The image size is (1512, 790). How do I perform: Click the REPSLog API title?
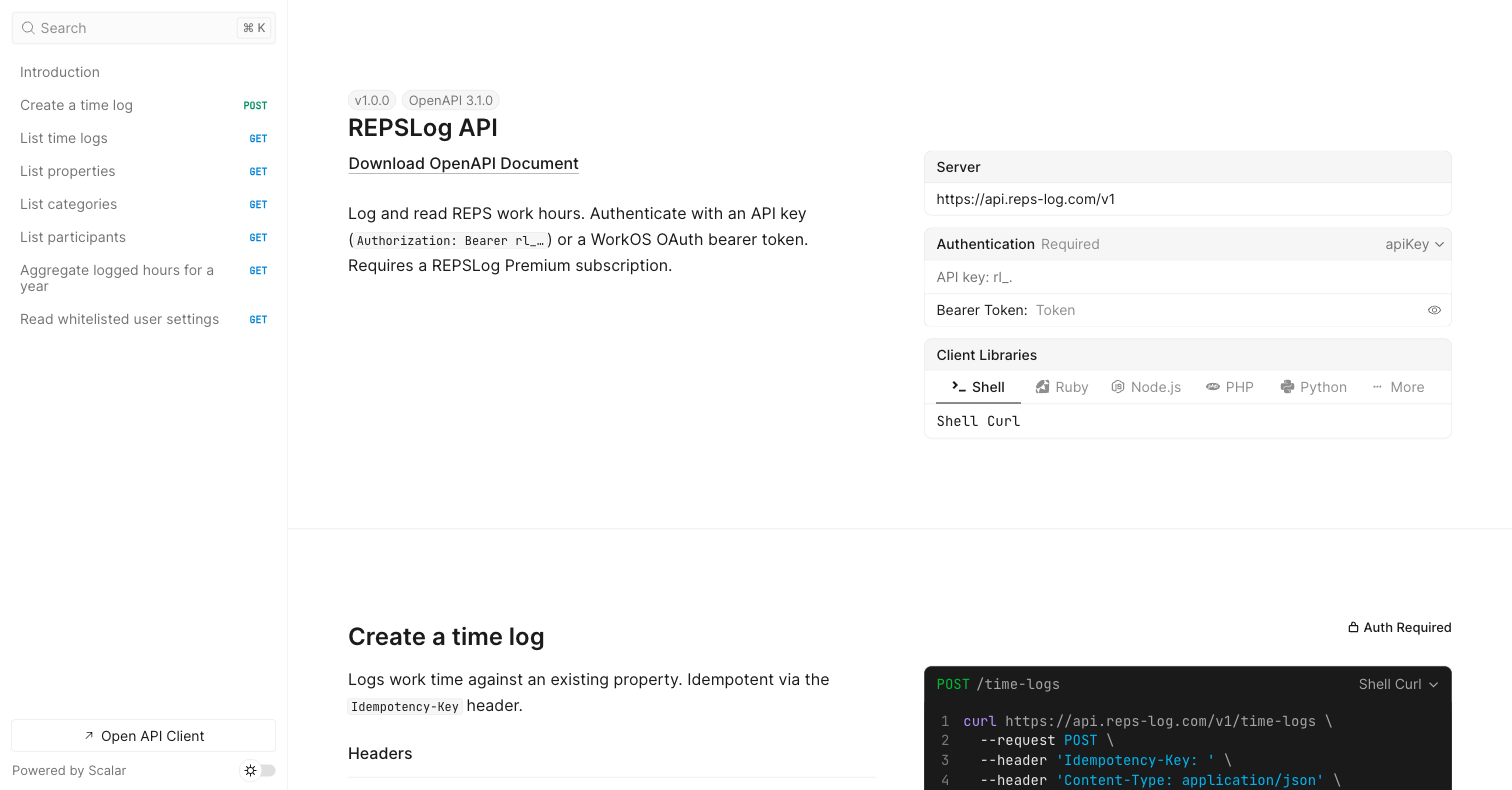click(x=423, y=128)
